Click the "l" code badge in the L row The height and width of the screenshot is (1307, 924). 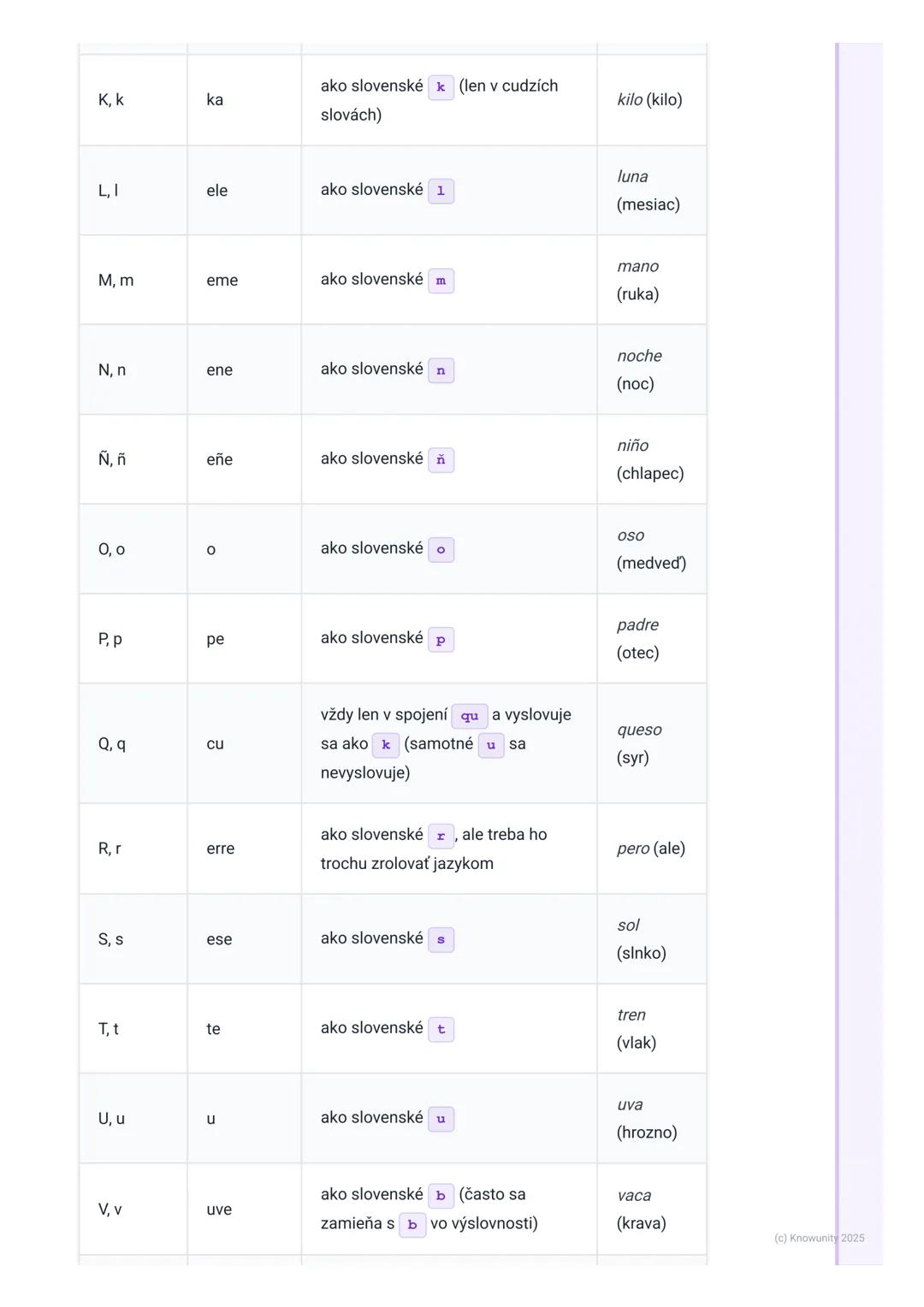point(441,191)
